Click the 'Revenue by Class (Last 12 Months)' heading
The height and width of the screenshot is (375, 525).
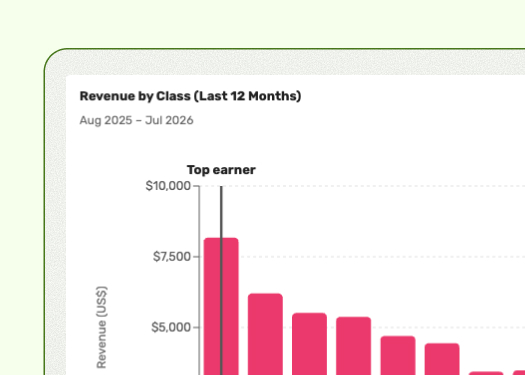click(190, 96)
